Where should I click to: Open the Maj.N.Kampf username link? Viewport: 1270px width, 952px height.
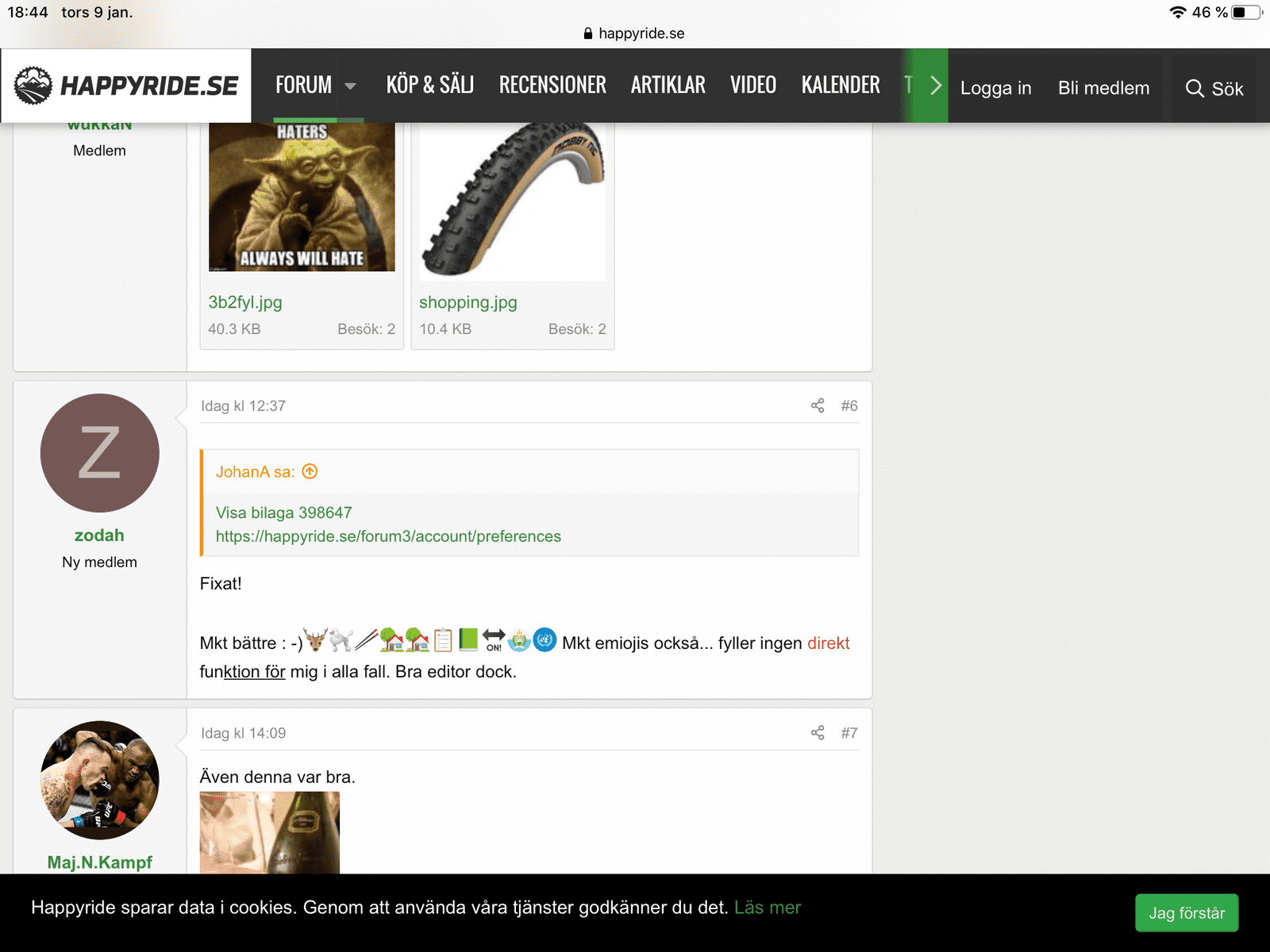[99, 862]
